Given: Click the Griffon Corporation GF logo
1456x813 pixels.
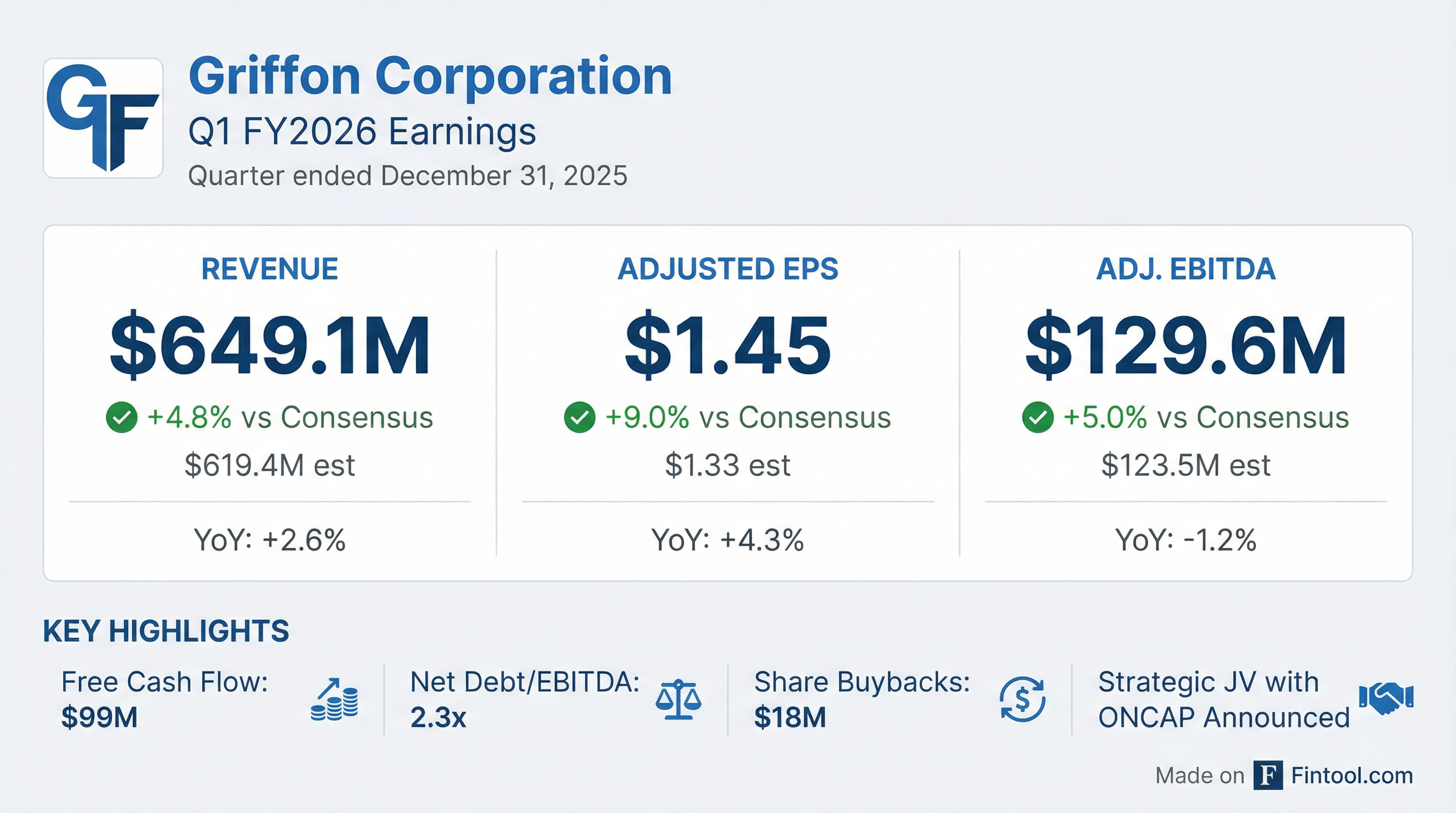Looking at the screenshot, I should [x=103, y=118].
